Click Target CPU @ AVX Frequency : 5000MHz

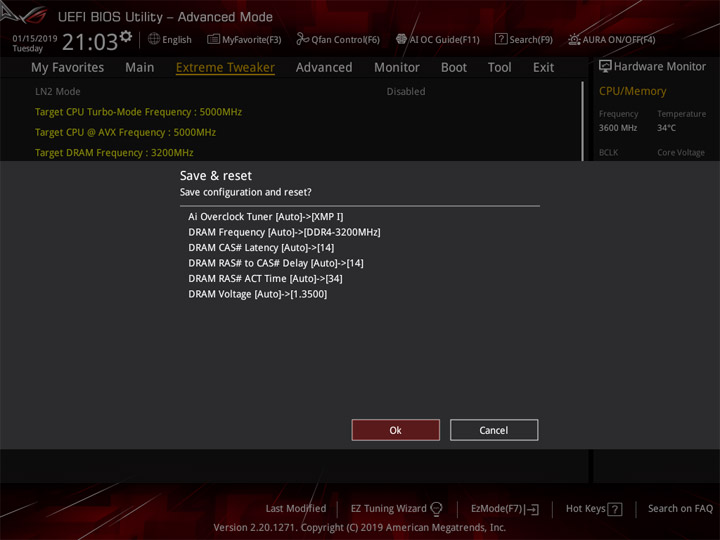pos(125,132)
